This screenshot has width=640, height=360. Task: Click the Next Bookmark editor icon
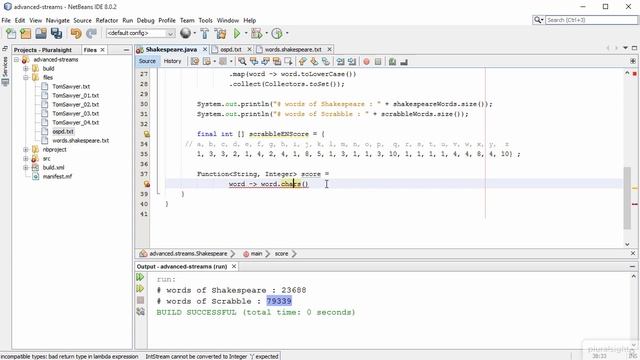click(x=314, y=62)
